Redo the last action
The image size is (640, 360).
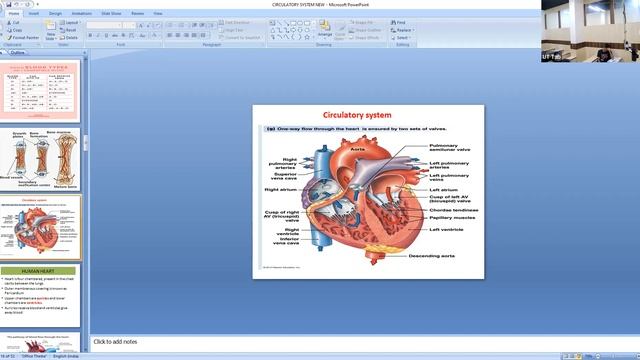pyautogui.click(x=27, y=4)
